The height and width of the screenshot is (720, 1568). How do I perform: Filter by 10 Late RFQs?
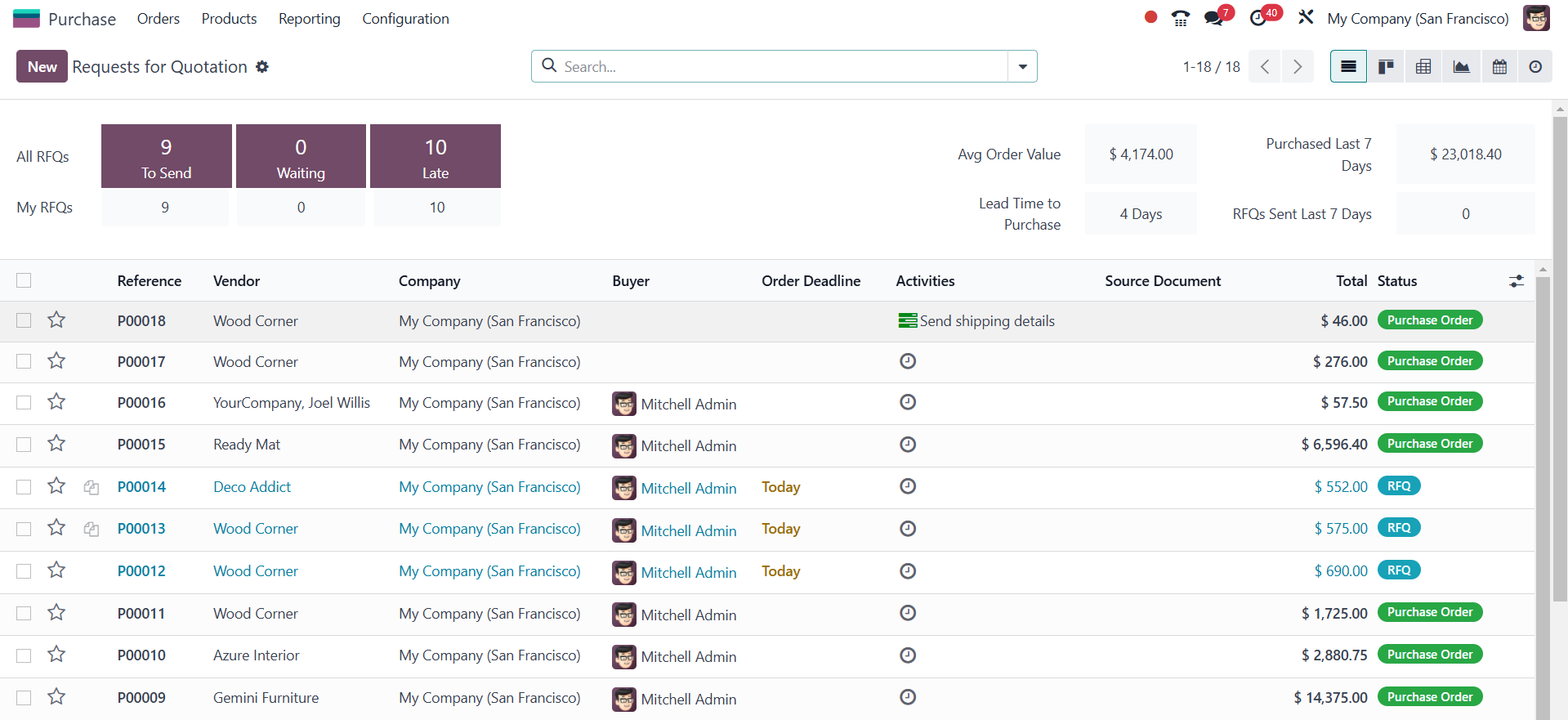pos(436,156)
